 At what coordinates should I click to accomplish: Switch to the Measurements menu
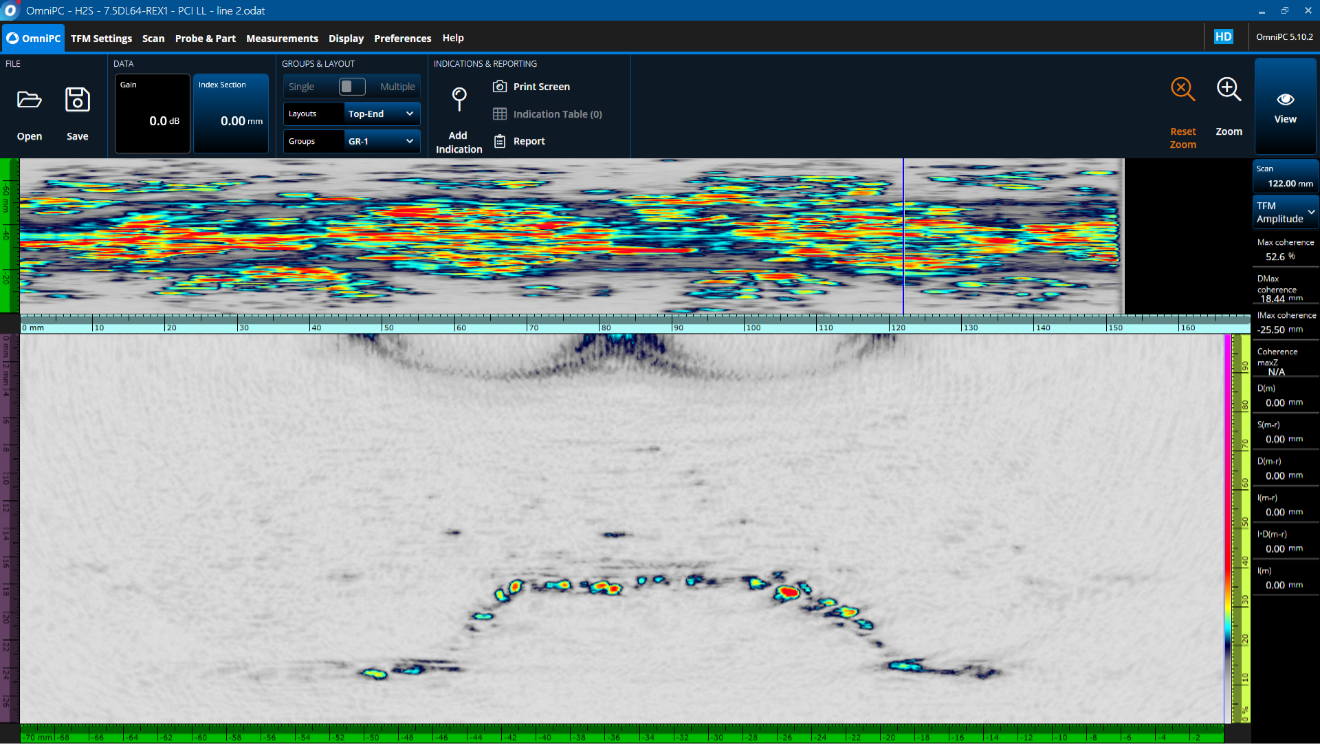(x=282, y=38)
